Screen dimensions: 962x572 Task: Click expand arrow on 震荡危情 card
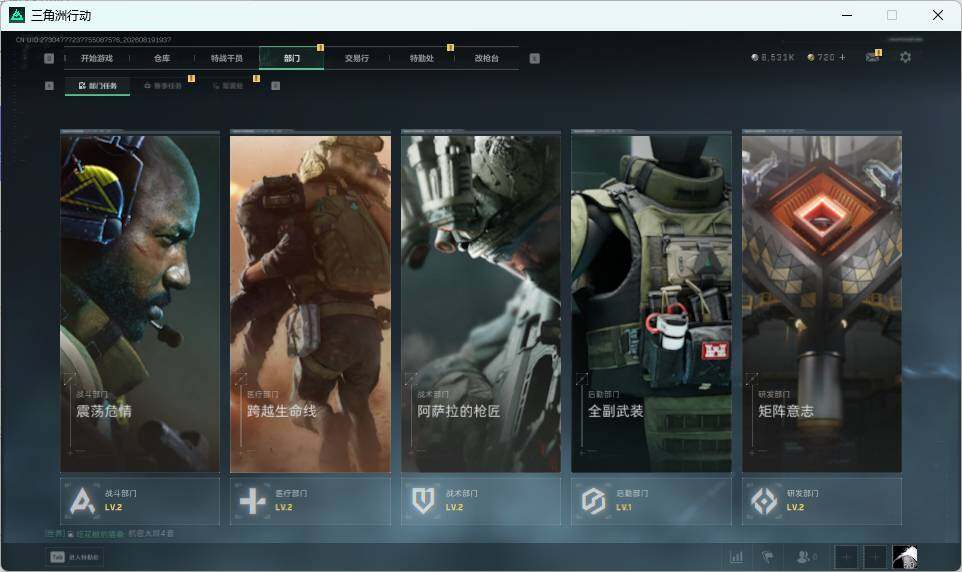[69, 378]
